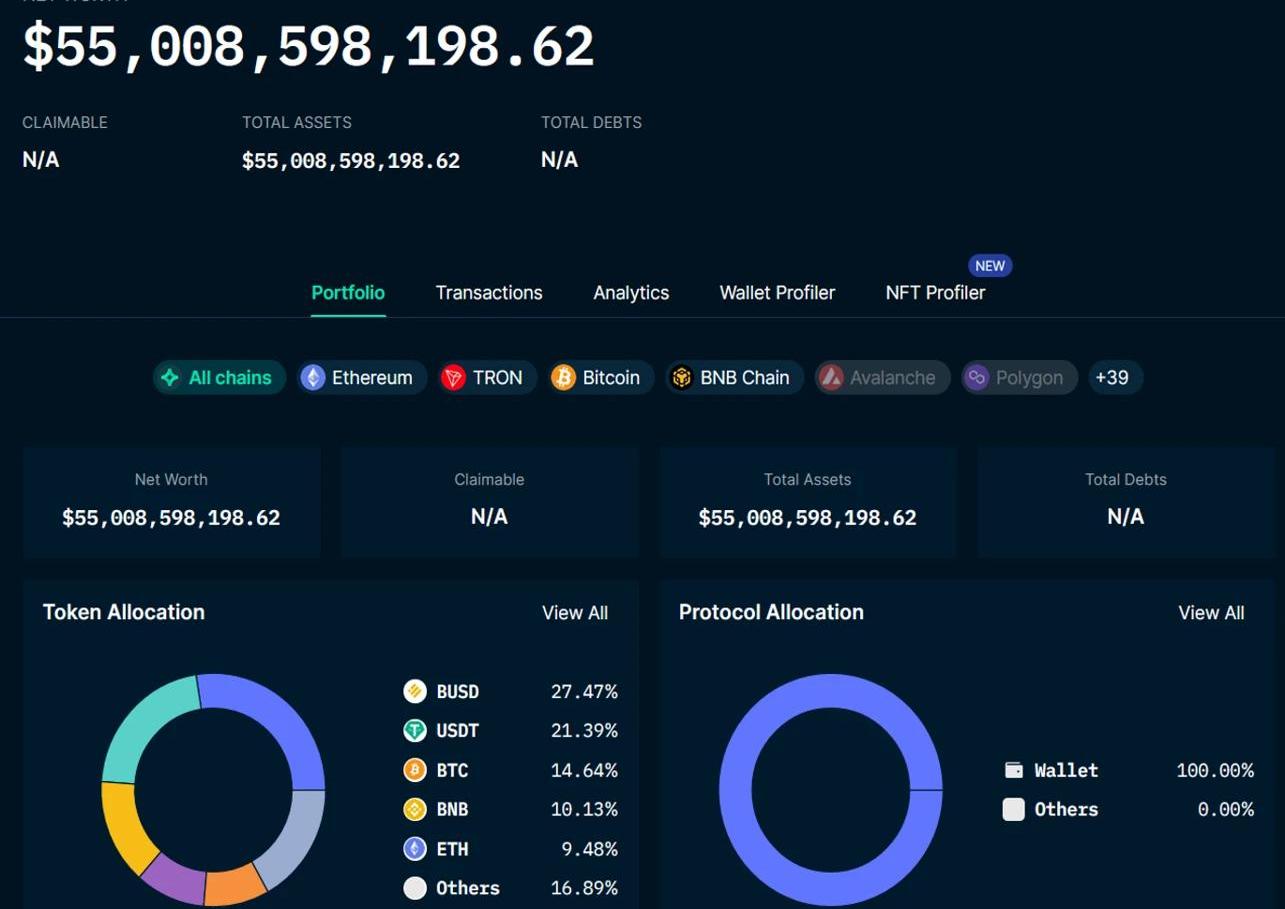Screen dimensions: 1285x909
Task: Click the Polygon chain logo icon
Action: (x=976, y=377)
